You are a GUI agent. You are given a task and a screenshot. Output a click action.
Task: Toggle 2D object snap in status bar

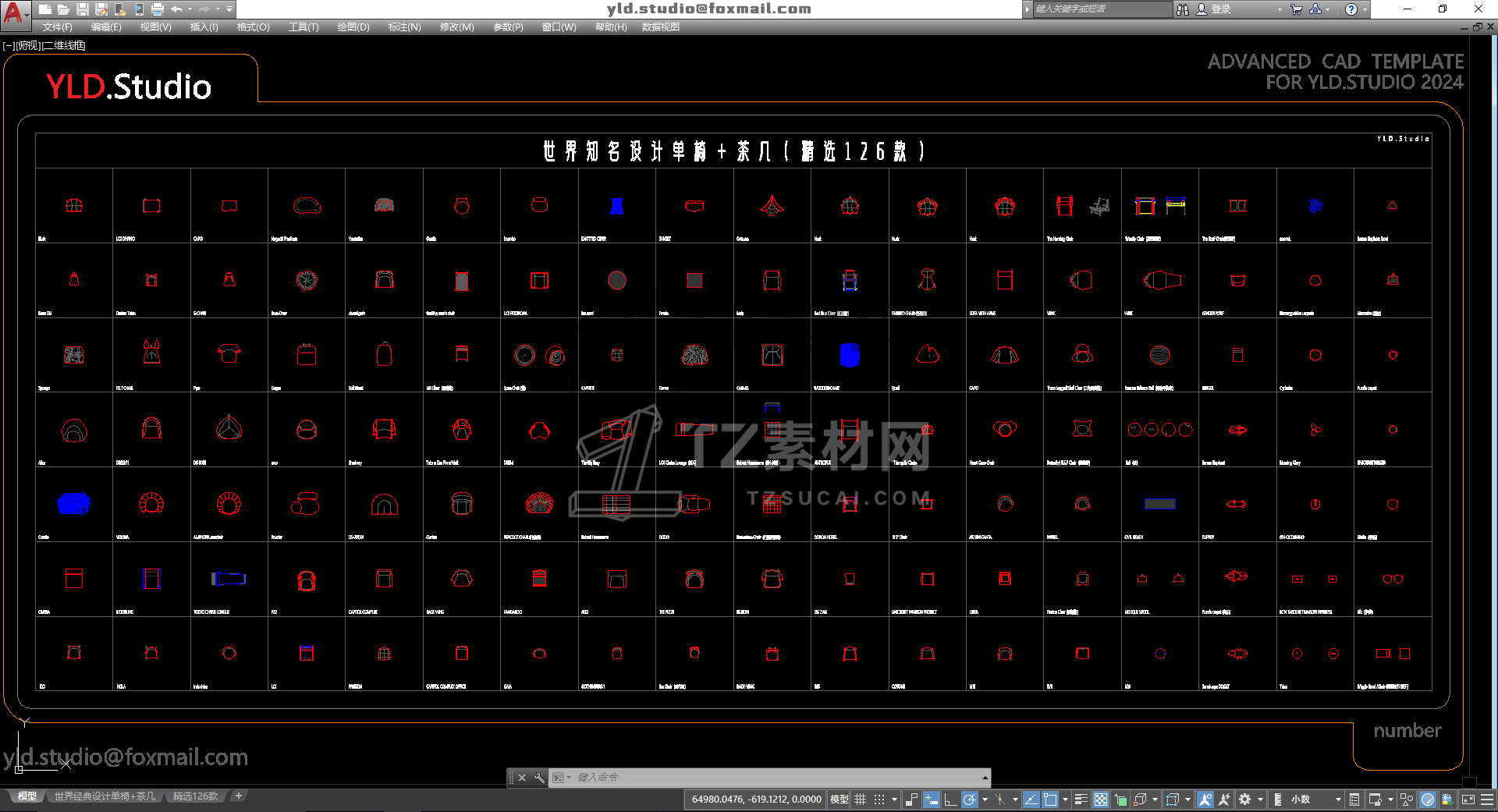tap(1050, 800)
